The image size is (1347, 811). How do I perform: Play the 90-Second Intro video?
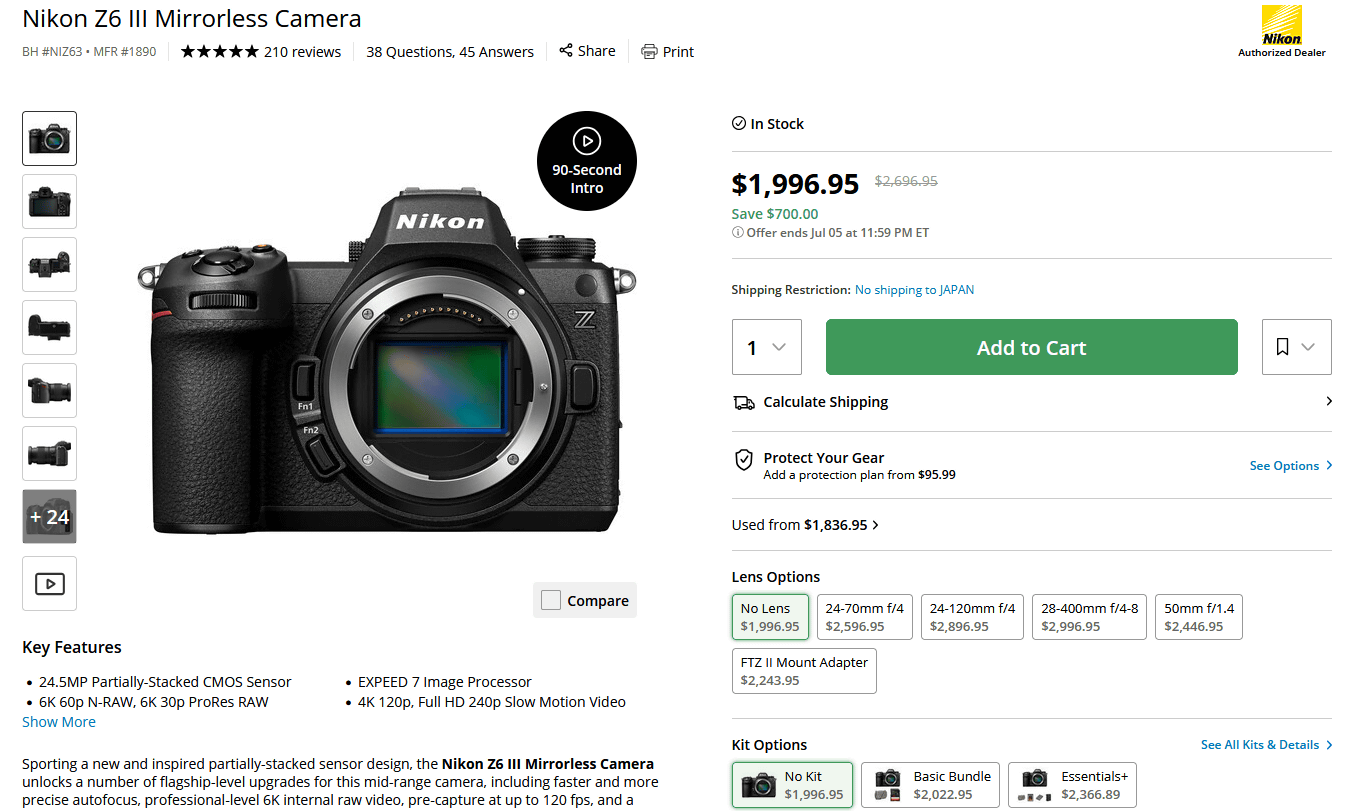587,141
